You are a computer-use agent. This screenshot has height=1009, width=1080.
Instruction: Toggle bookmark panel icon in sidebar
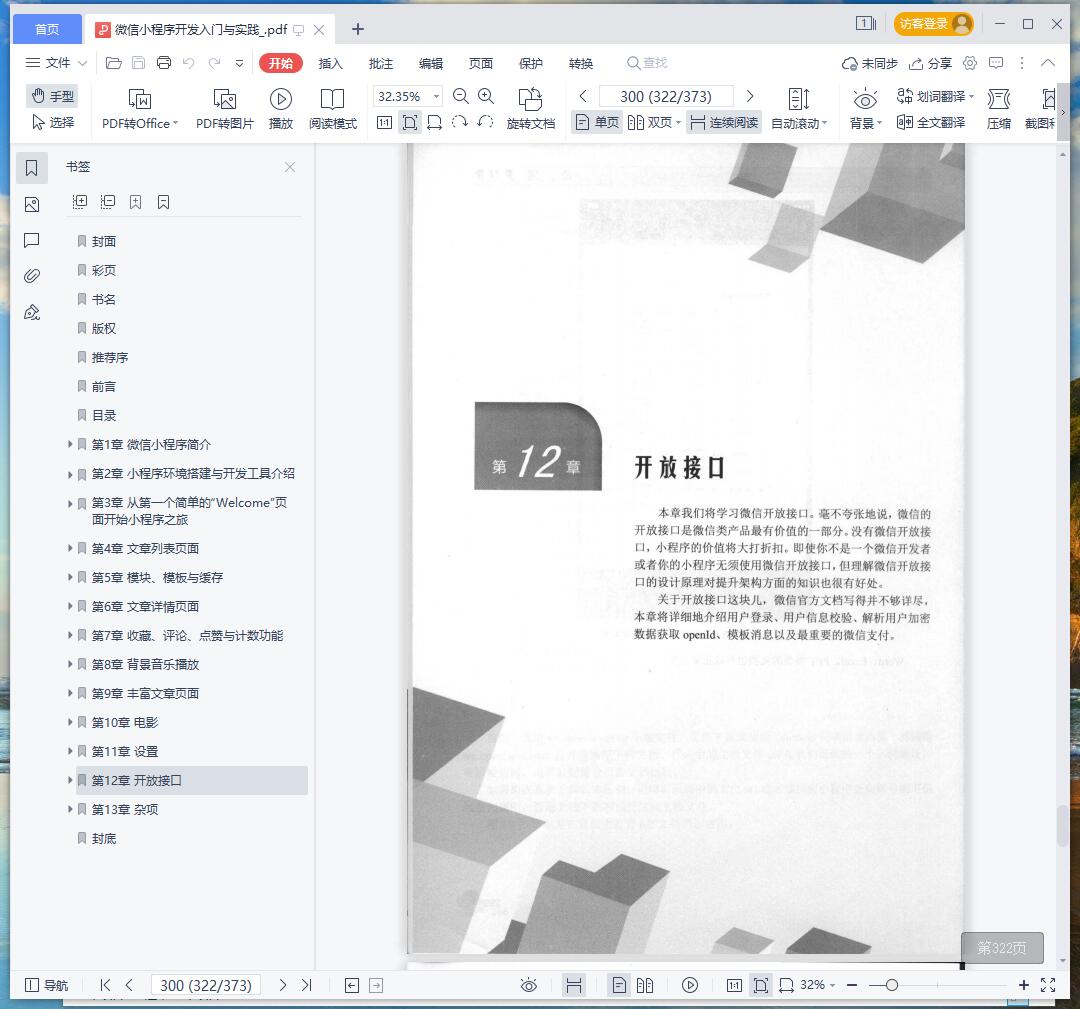click(x=32, y=168)
